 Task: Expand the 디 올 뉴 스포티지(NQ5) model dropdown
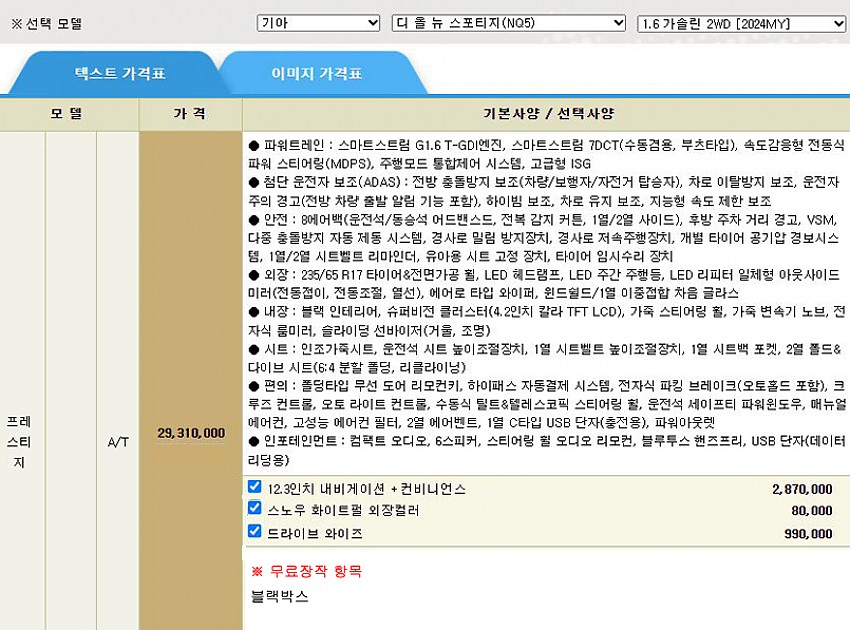tap(509, 23)
